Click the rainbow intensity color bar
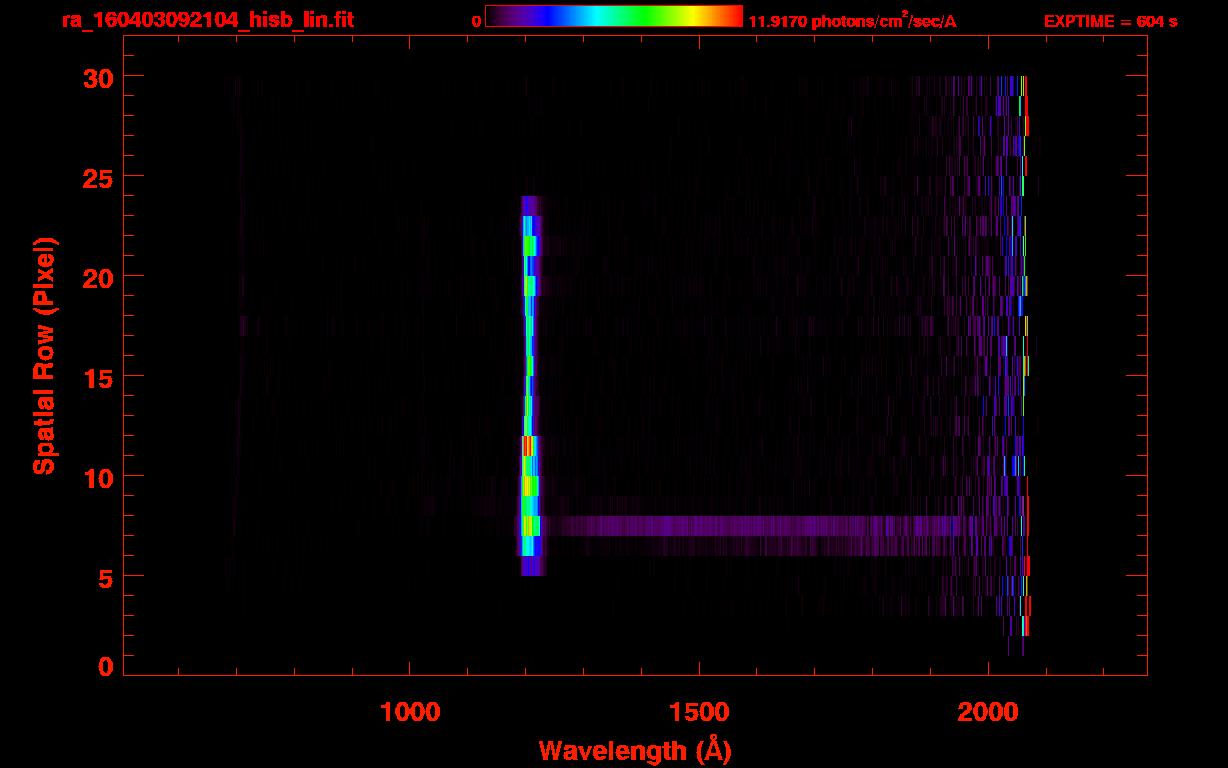 click(x=614, y=16)
